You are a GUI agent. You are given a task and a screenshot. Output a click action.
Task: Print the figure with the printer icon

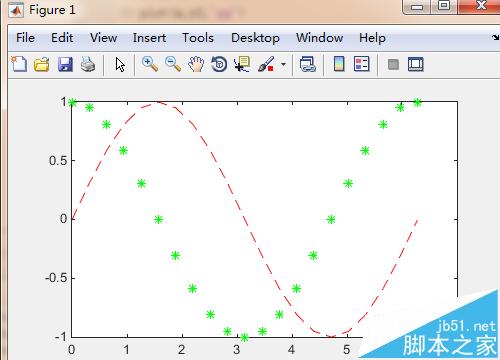88,64
